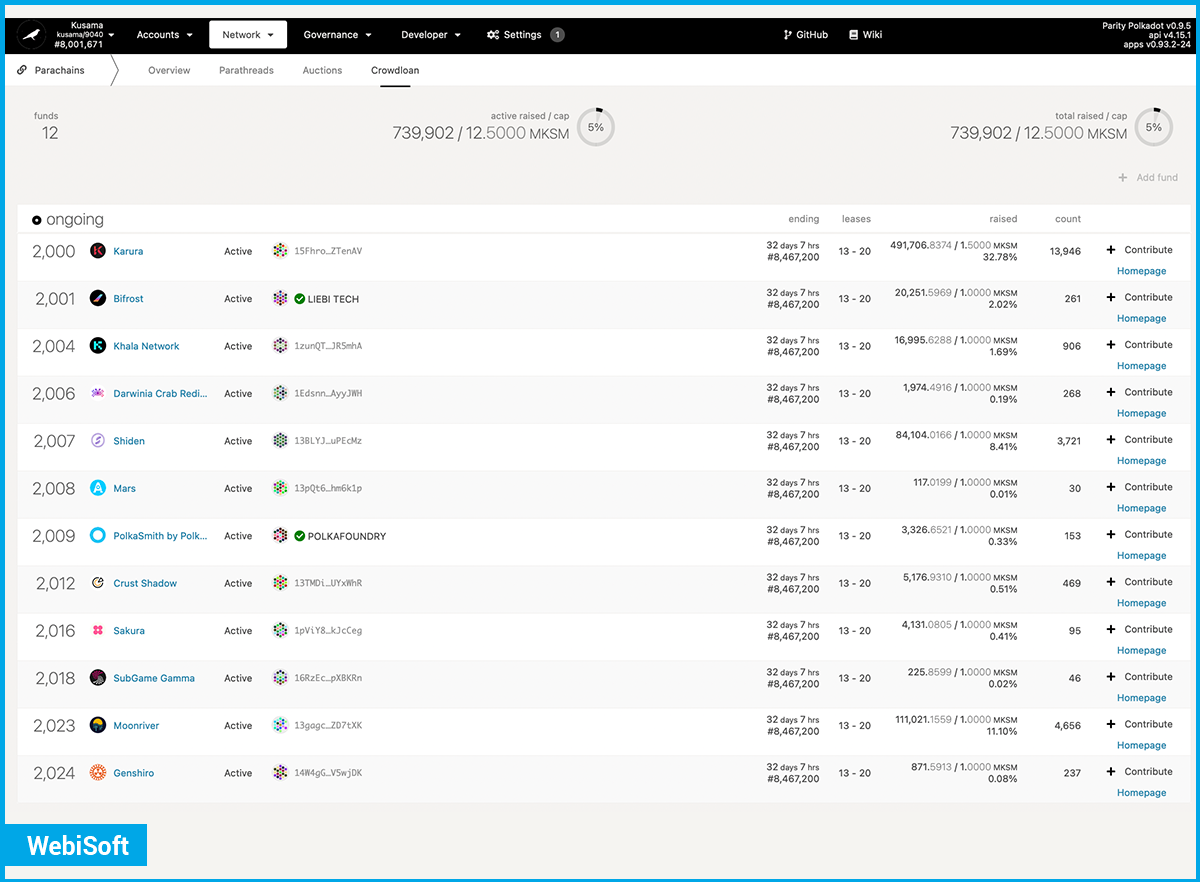Expand the Kusama chain selector
The height and width of the screenshot is (882, 1200).
pyautogui.click(x=86, y=35)
